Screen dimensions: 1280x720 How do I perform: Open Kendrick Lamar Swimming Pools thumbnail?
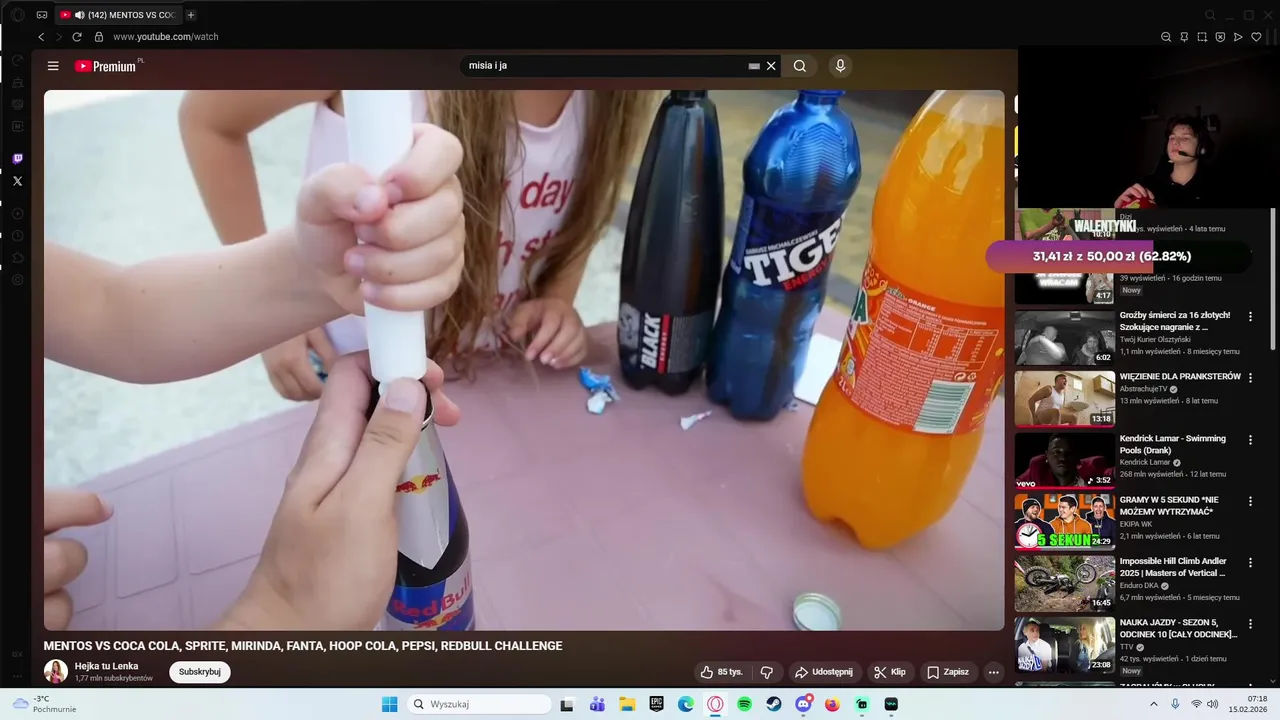click(x=1065, y=460)
